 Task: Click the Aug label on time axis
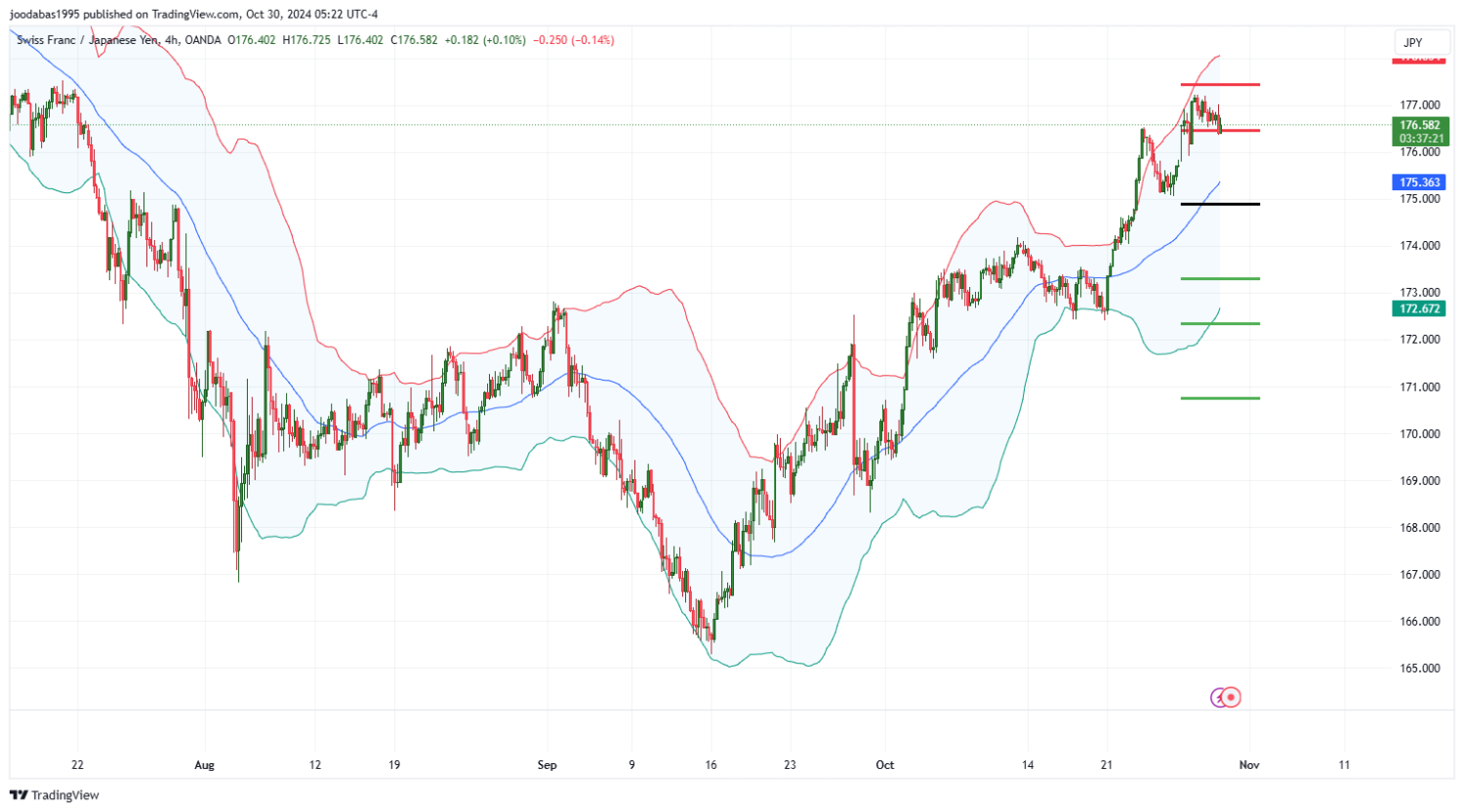click(x=204, y=765)
